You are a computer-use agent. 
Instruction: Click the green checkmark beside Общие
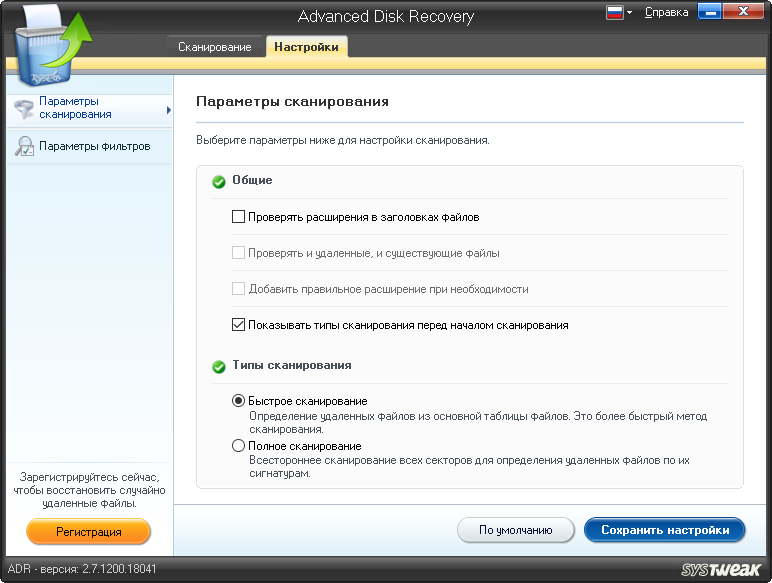pyautogui.click(x=219, y=182)
